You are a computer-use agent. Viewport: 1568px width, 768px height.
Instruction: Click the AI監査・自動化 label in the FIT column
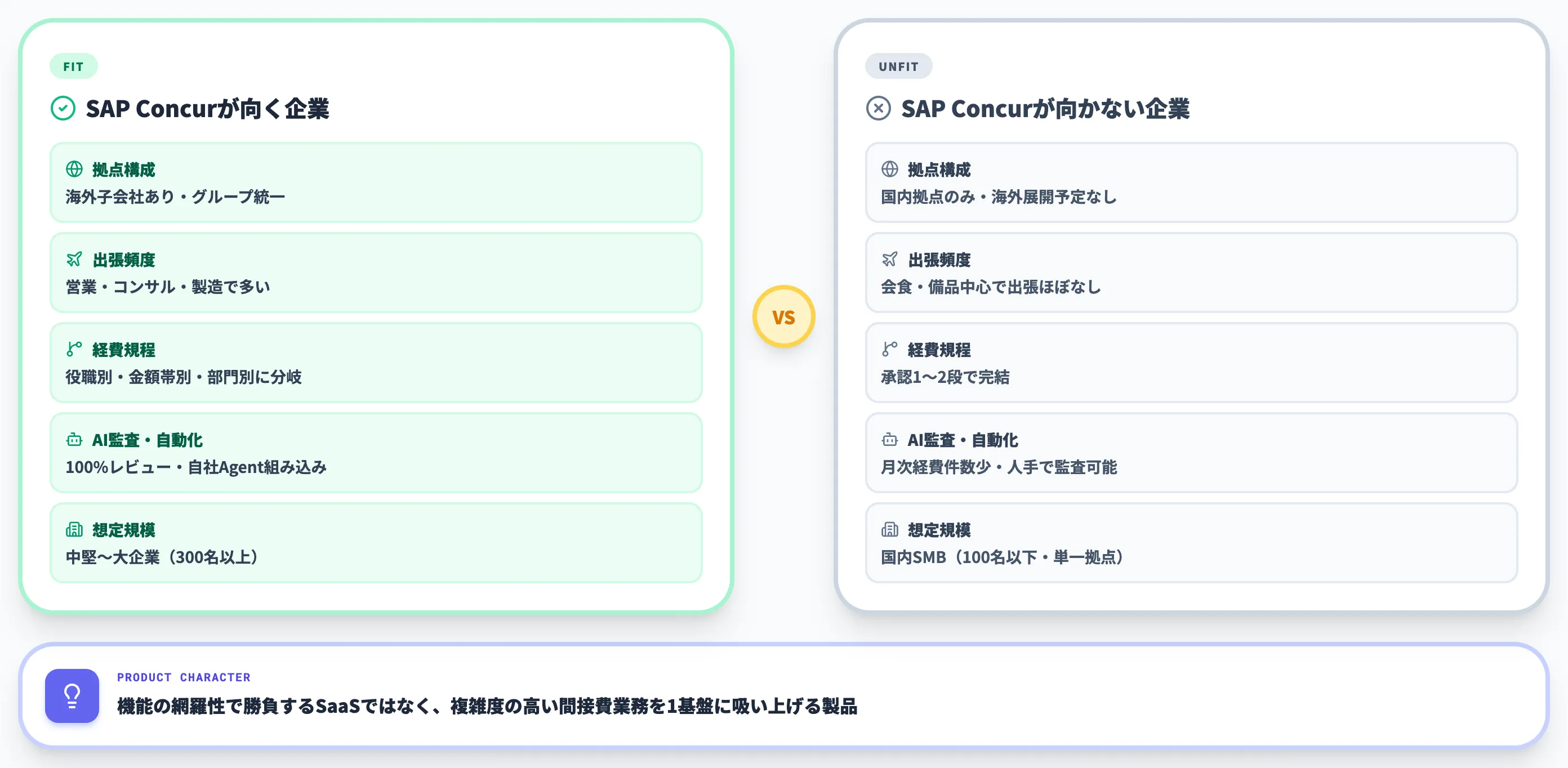pos(148,440)
